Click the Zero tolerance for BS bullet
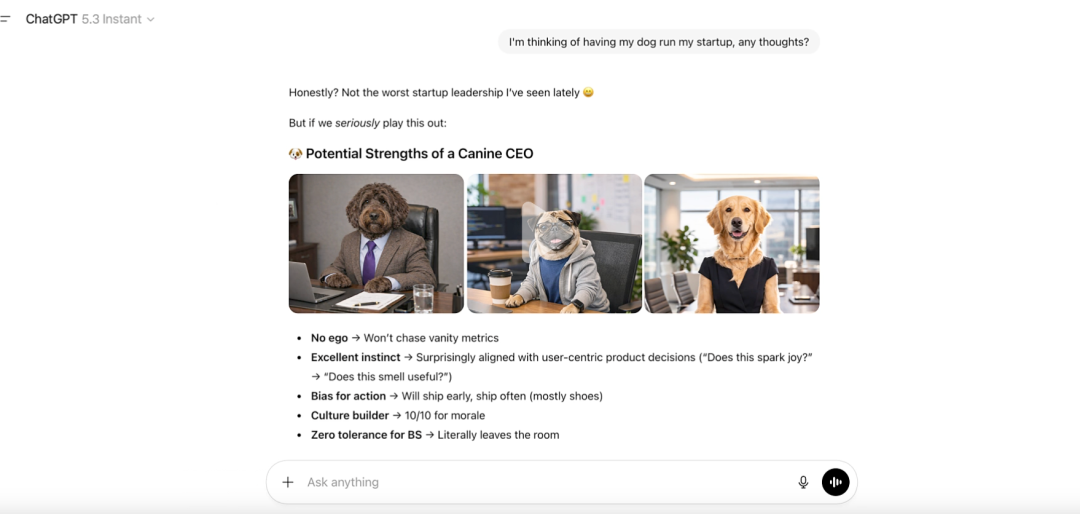Image resolution: width=1080 pixels, height=514 pixels. coord(435,435)
